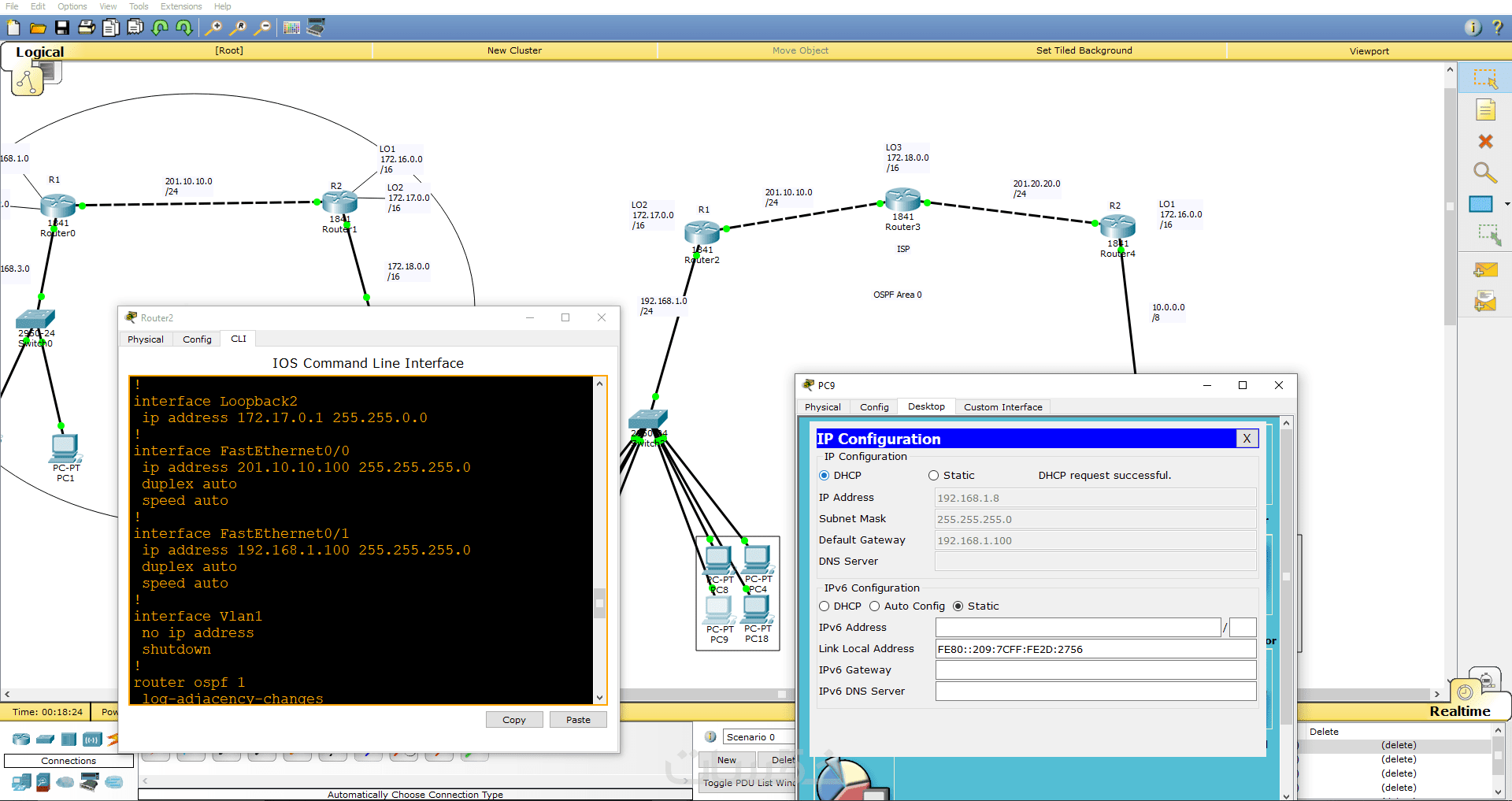Switch to Router2 CLI tab
The image size is (1512, 801).
click(x=239, y=339)
